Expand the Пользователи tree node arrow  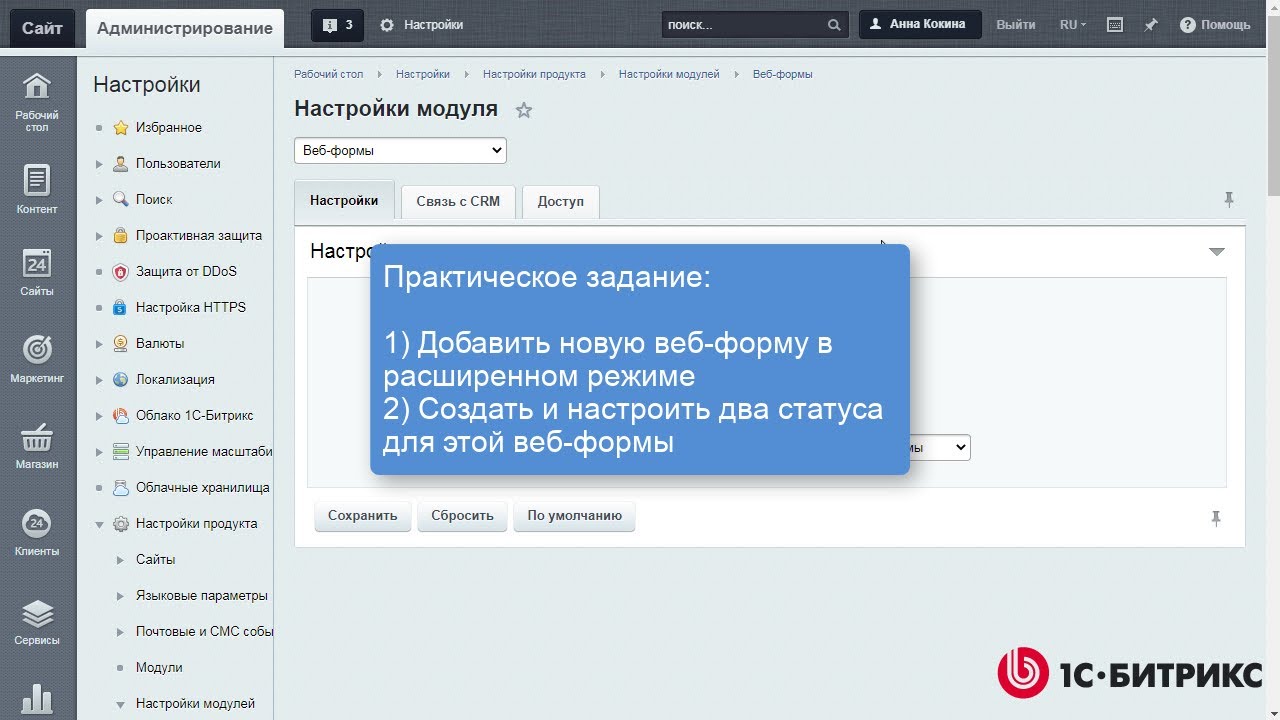click(x=99, y=164)
